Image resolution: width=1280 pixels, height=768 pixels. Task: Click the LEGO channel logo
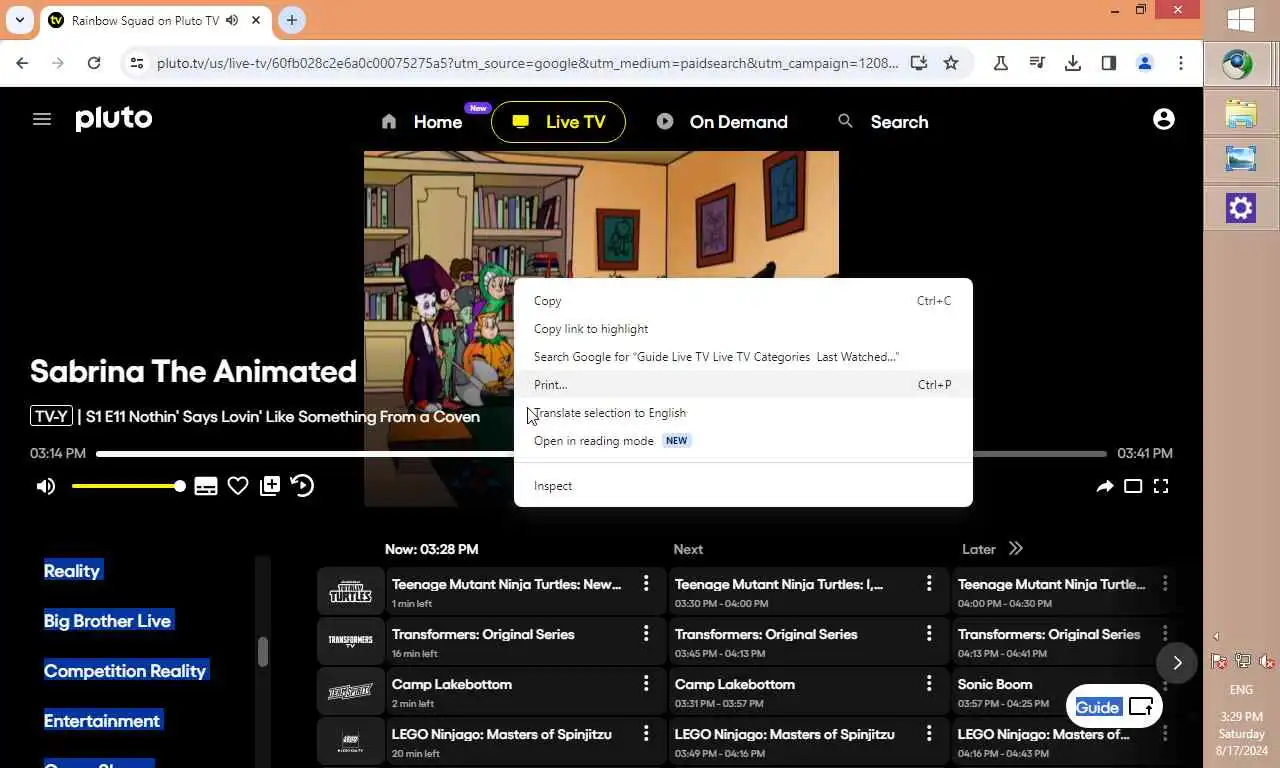click(x=351, y=742)
